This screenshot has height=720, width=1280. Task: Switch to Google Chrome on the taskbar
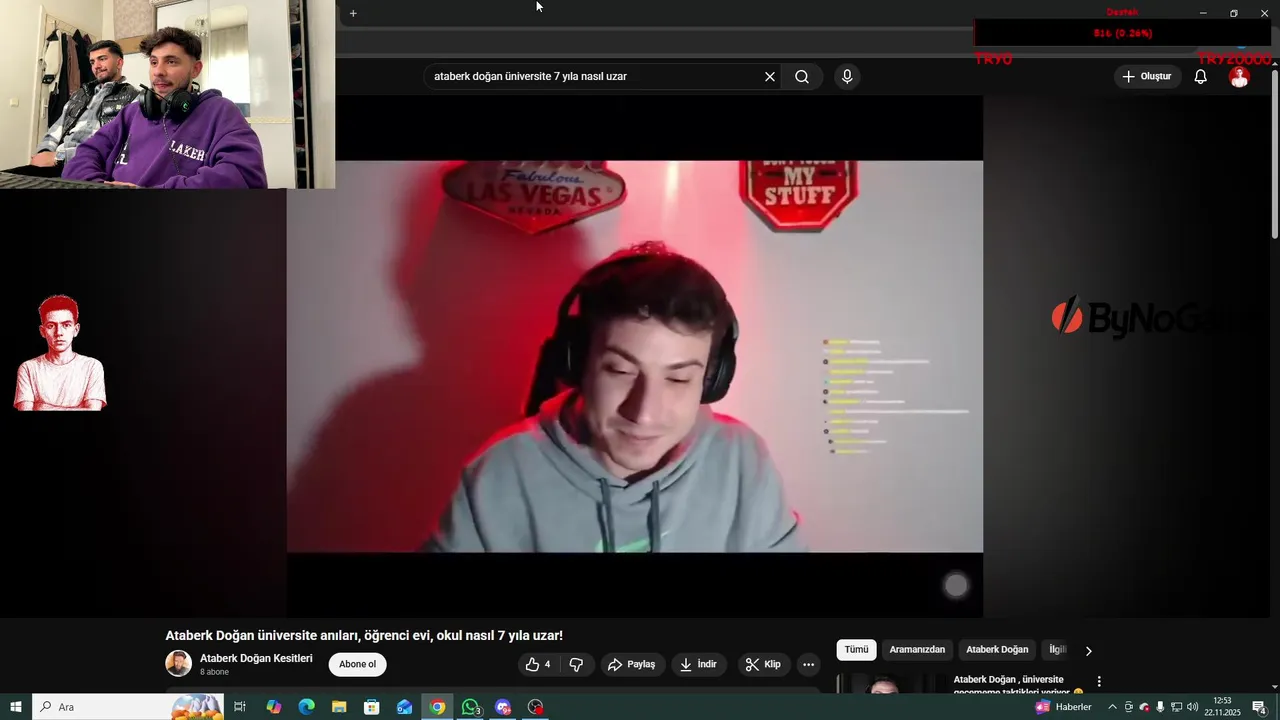(437, 707)
